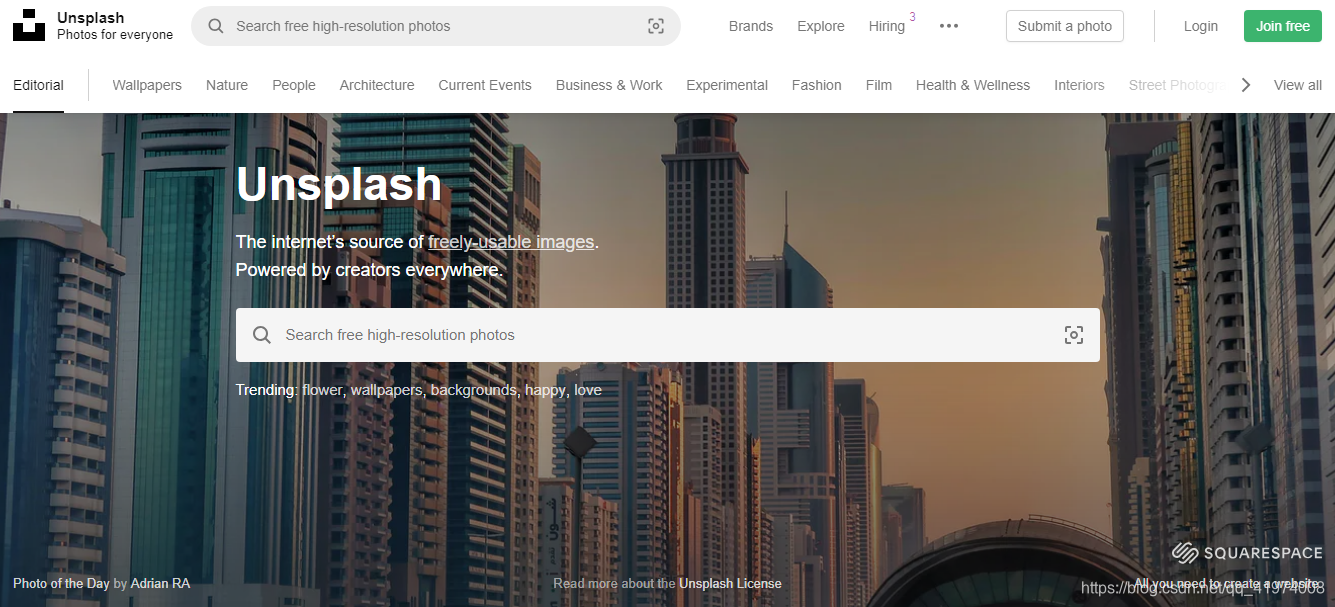Viewport: 1335px width, 607px height.
Task: Click the Login link
Action: pyautogui.click(x=1201, y=26)
